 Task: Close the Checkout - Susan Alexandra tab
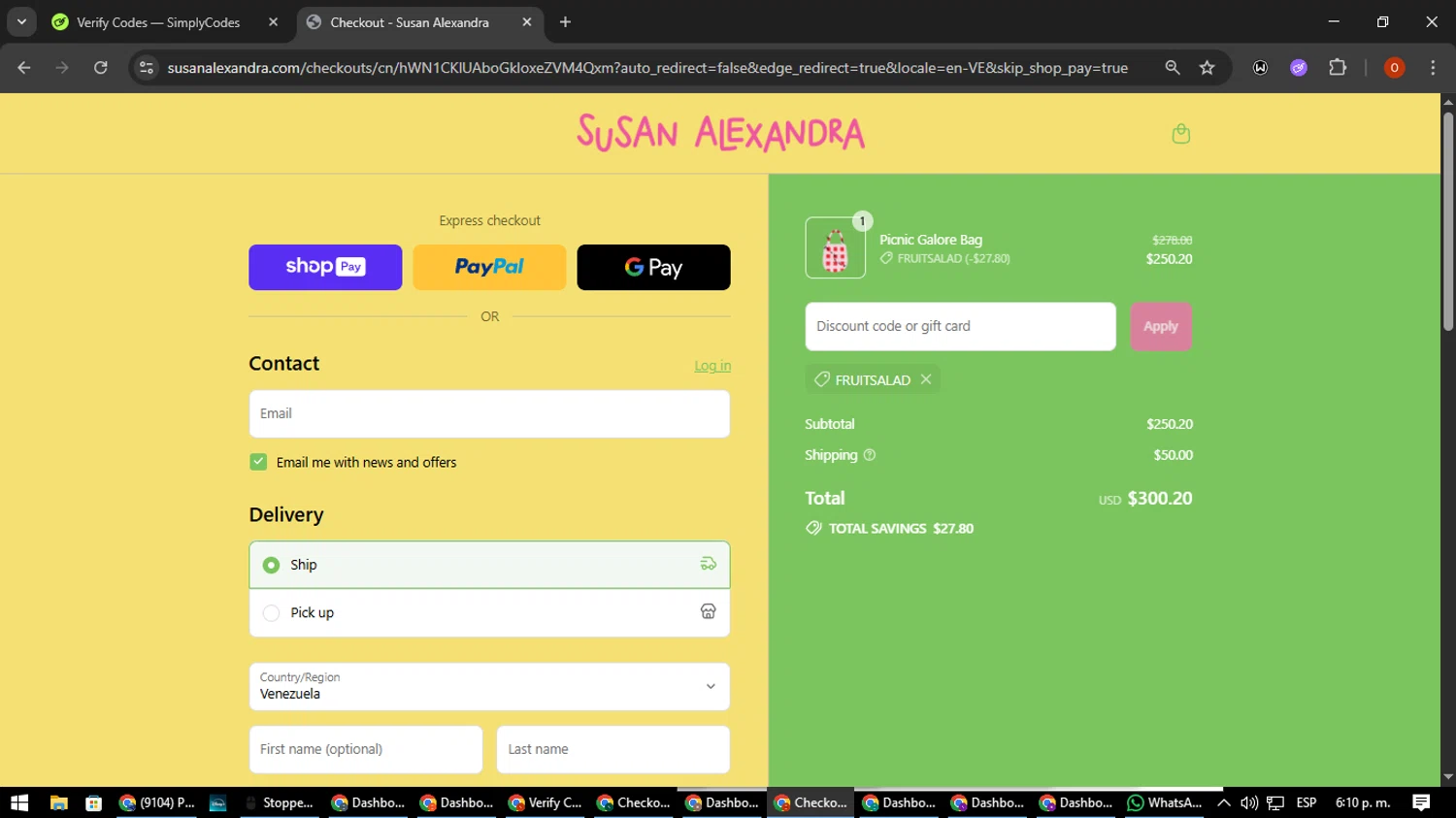(x=526, y=22)
